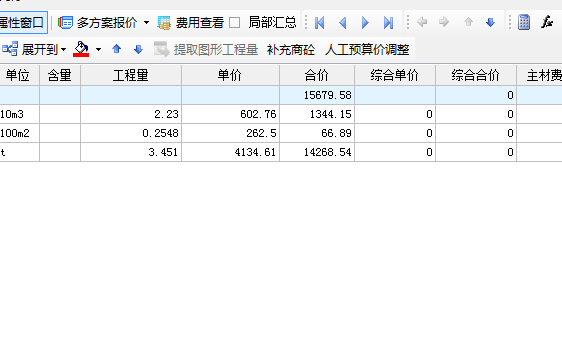
Task: Click the 主材费 column header
Action: (539, 75)
